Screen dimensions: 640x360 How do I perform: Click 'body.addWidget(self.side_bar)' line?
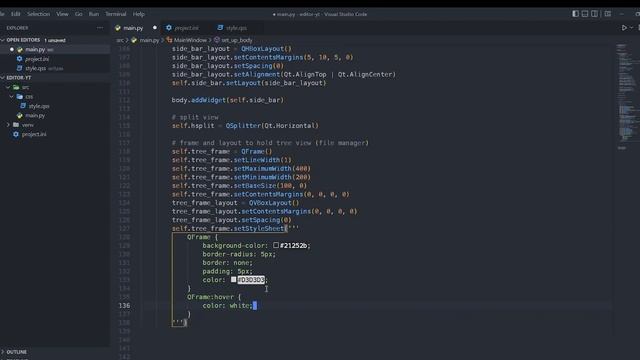(227, 100)
